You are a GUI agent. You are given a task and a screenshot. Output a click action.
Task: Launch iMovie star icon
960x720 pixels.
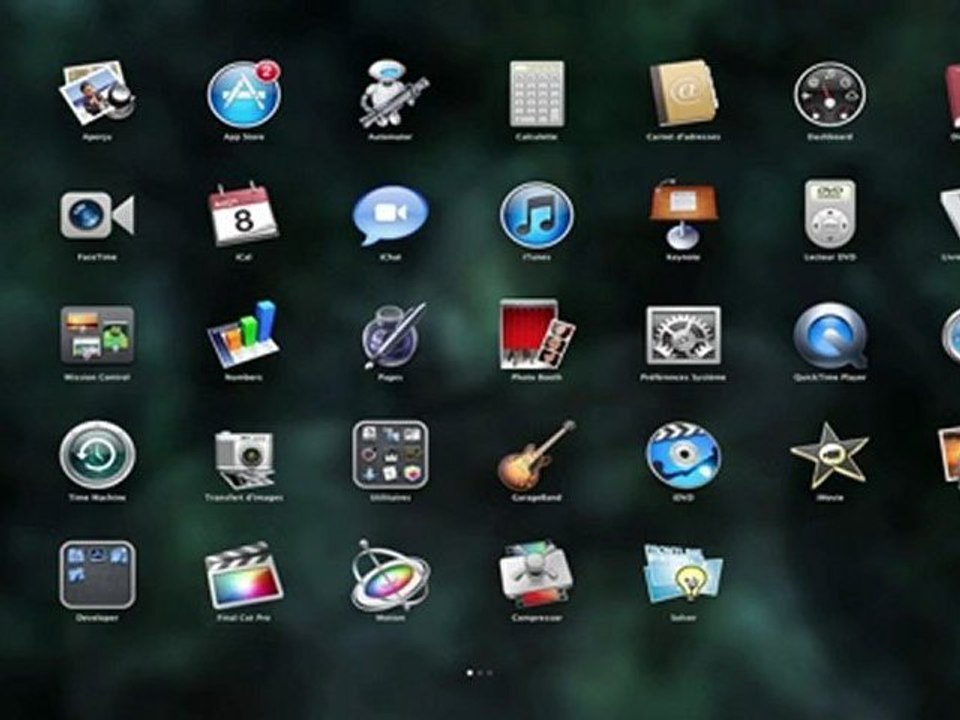click(830, 455)
